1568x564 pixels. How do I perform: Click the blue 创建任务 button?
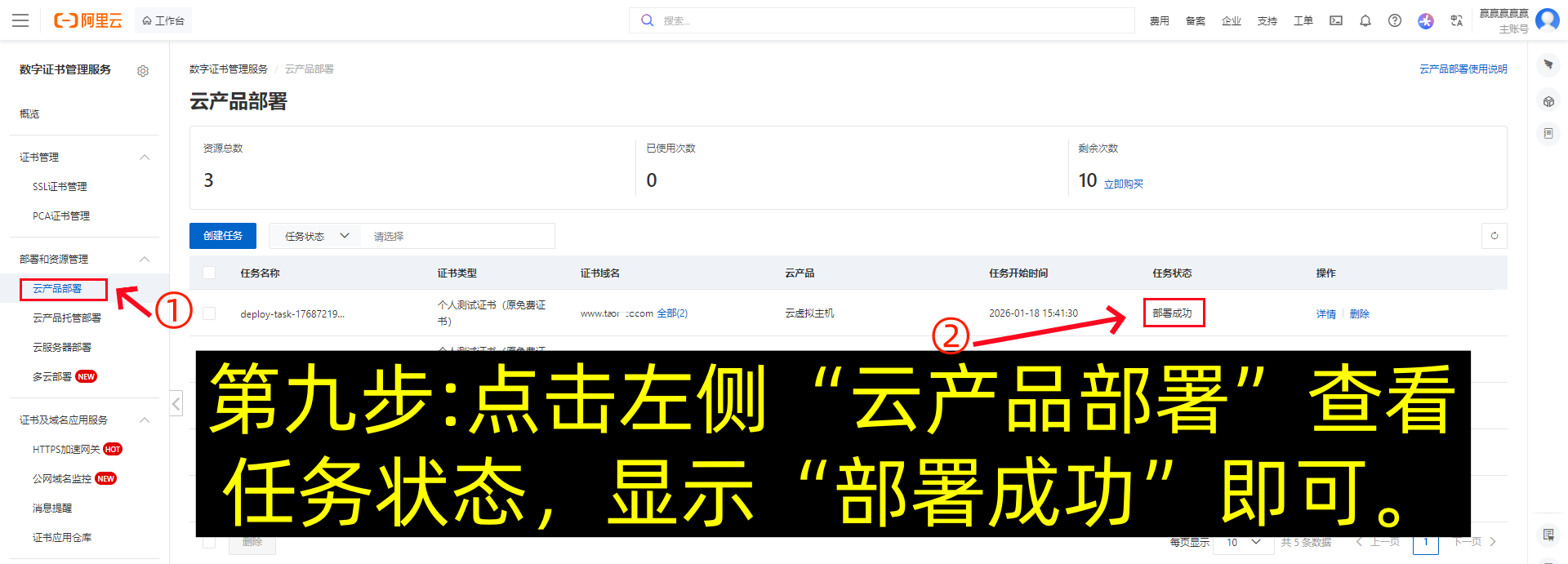(223, 236)
